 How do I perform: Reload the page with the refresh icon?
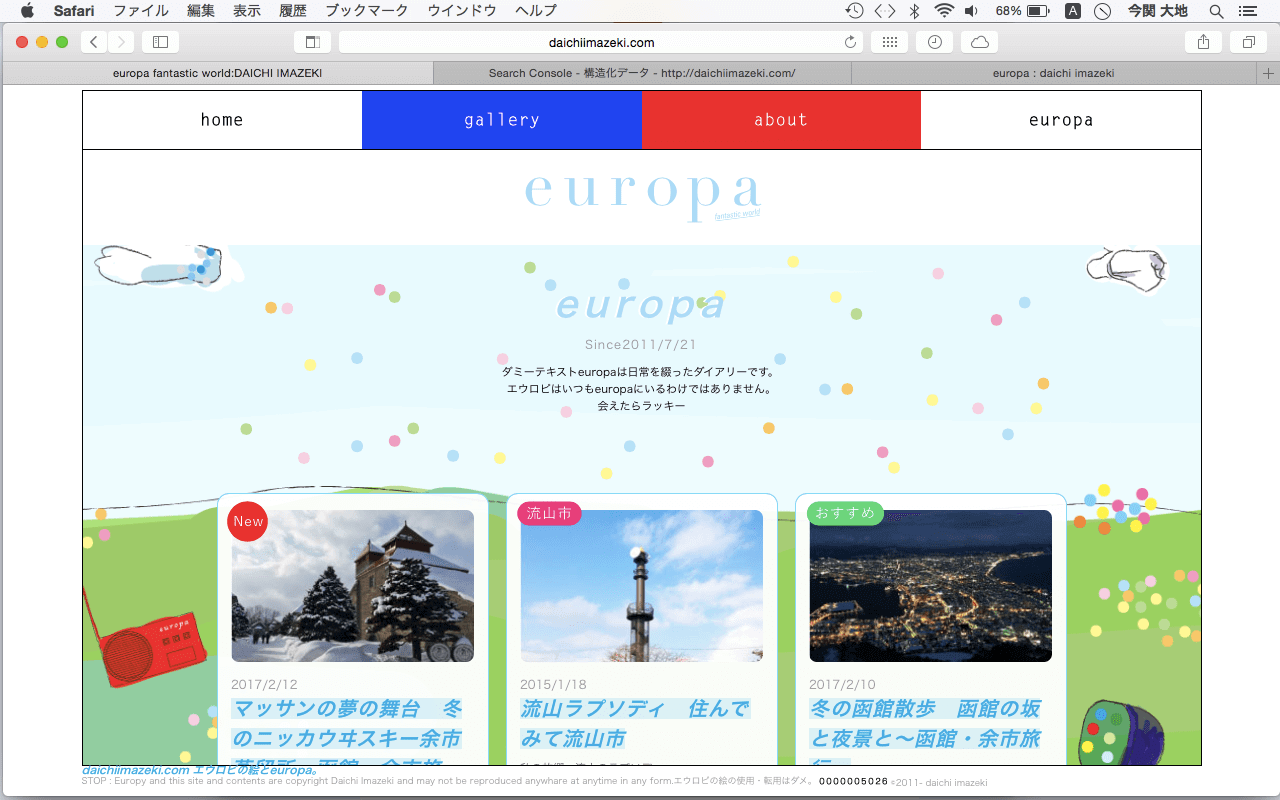851,42
